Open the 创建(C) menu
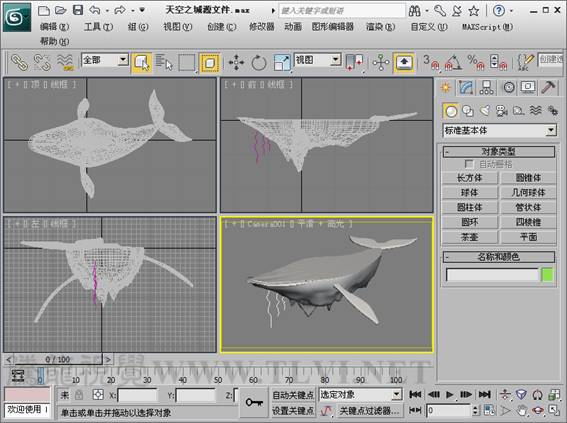 (222, 27)
